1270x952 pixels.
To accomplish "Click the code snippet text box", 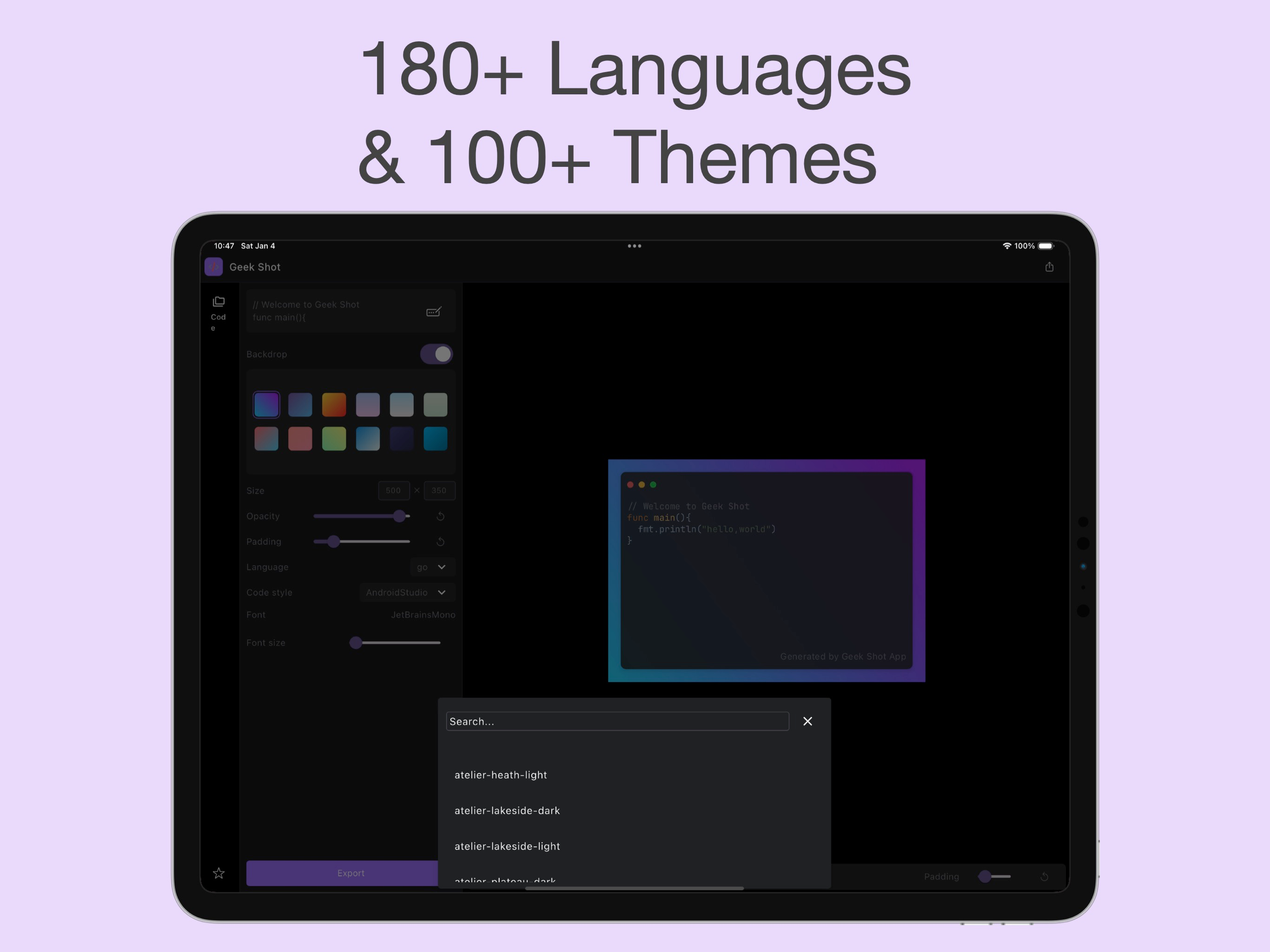I will [351, 311].
